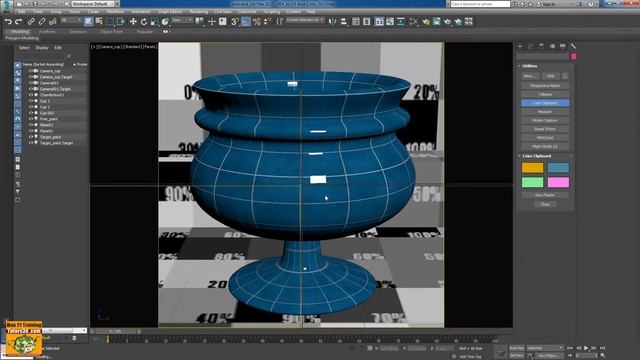The image size is (640, 360).
Task: Open the Schematic View icon
Action: (401, 22)
